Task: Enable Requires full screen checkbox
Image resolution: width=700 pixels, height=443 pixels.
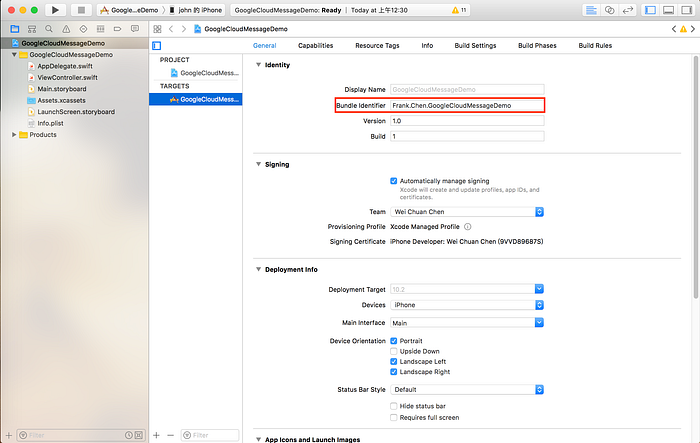Action: coord(393,418)
